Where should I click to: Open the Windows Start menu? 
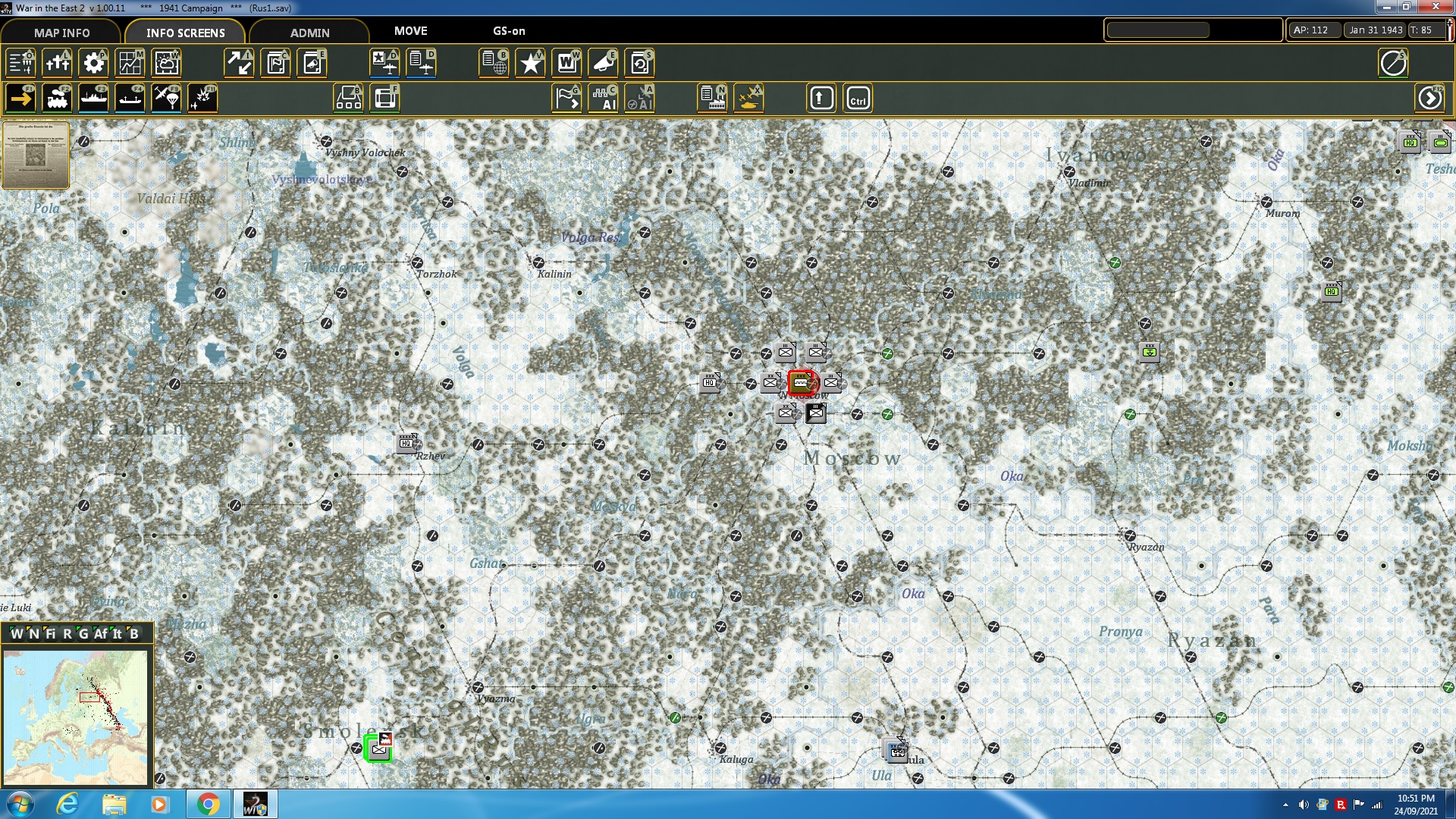[x=20, y=804]
